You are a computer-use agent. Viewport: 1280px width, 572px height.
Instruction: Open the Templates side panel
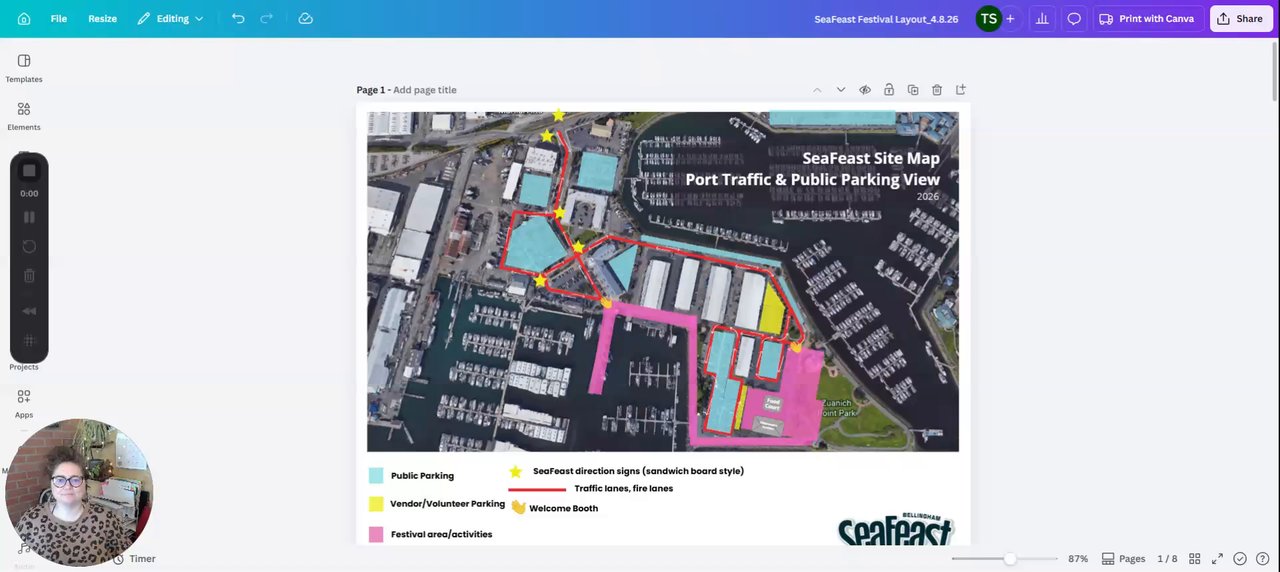tap(24, 68)
